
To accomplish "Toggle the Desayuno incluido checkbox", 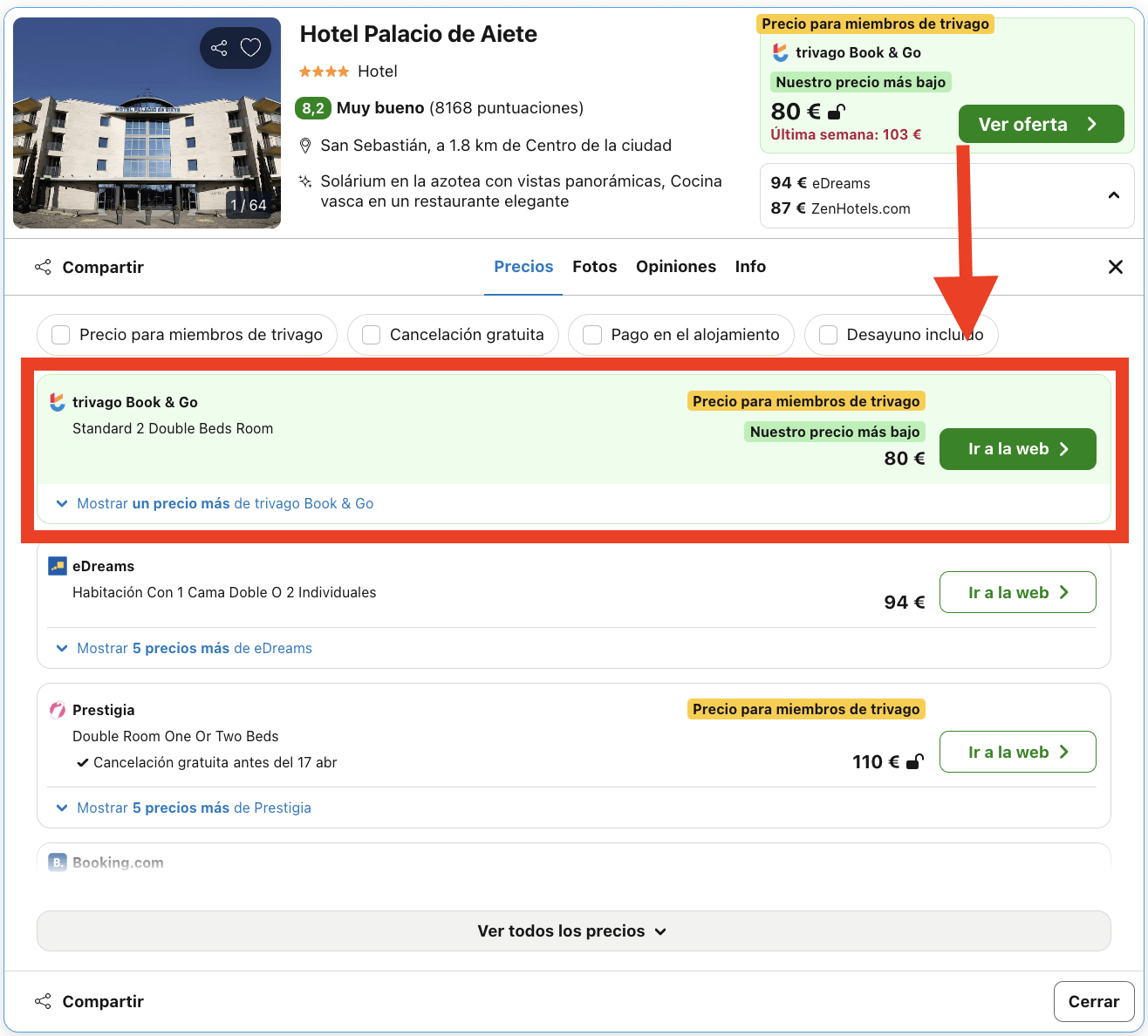I will [x=829, y=335].
